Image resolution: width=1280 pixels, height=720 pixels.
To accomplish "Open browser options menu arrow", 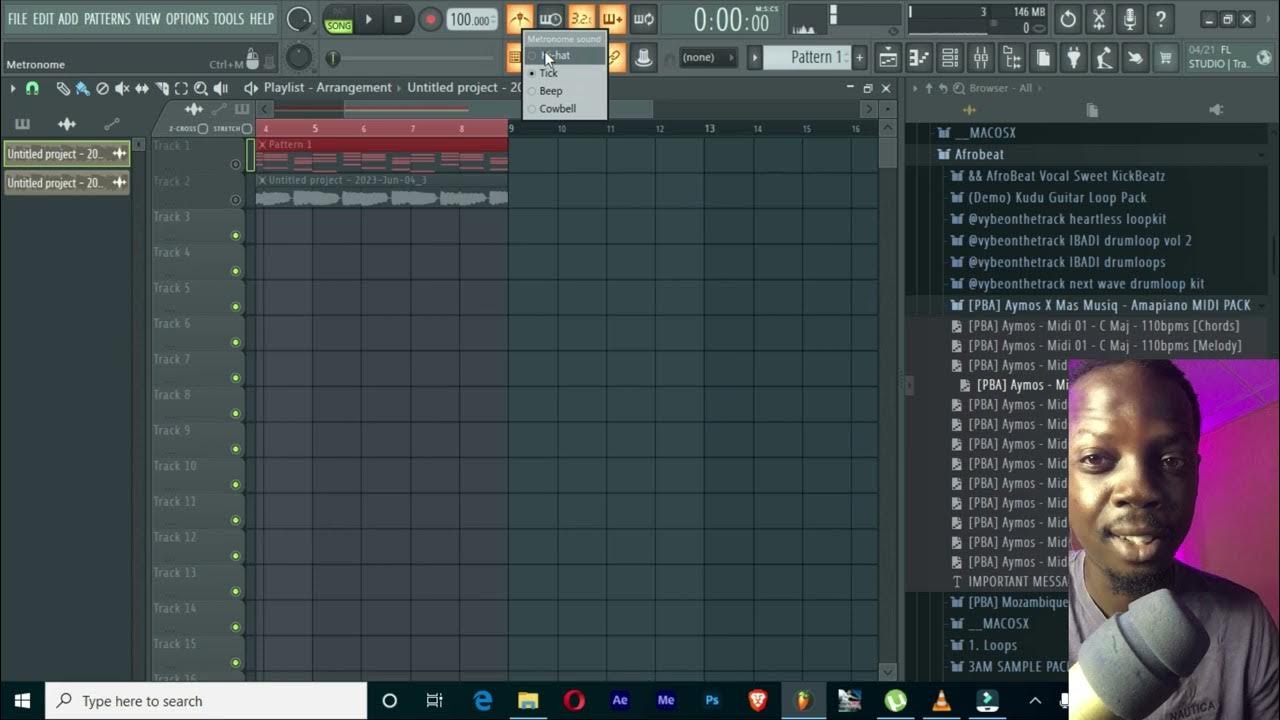I will 914,88.
